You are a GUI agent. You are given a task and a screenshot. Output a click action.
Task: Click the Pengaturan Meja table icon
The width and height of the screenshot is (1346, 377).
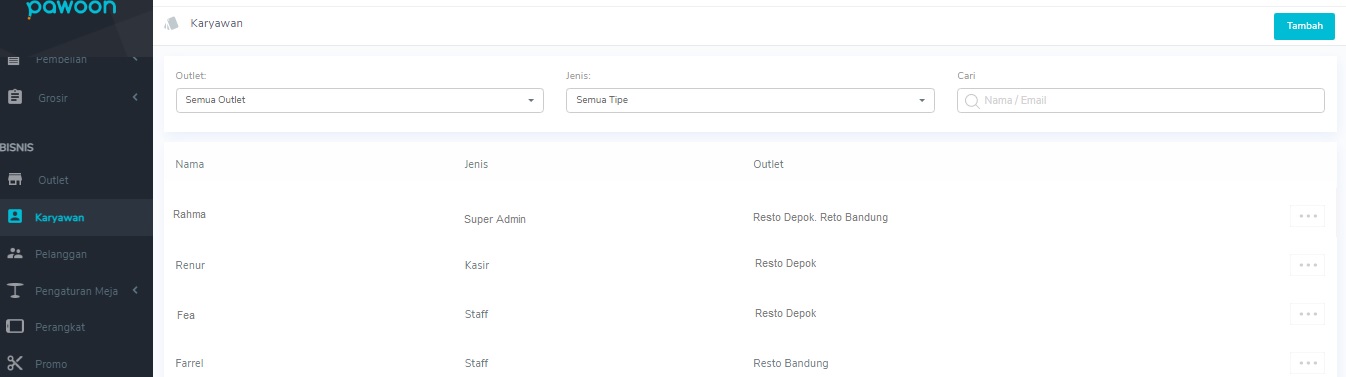point(14,291)
